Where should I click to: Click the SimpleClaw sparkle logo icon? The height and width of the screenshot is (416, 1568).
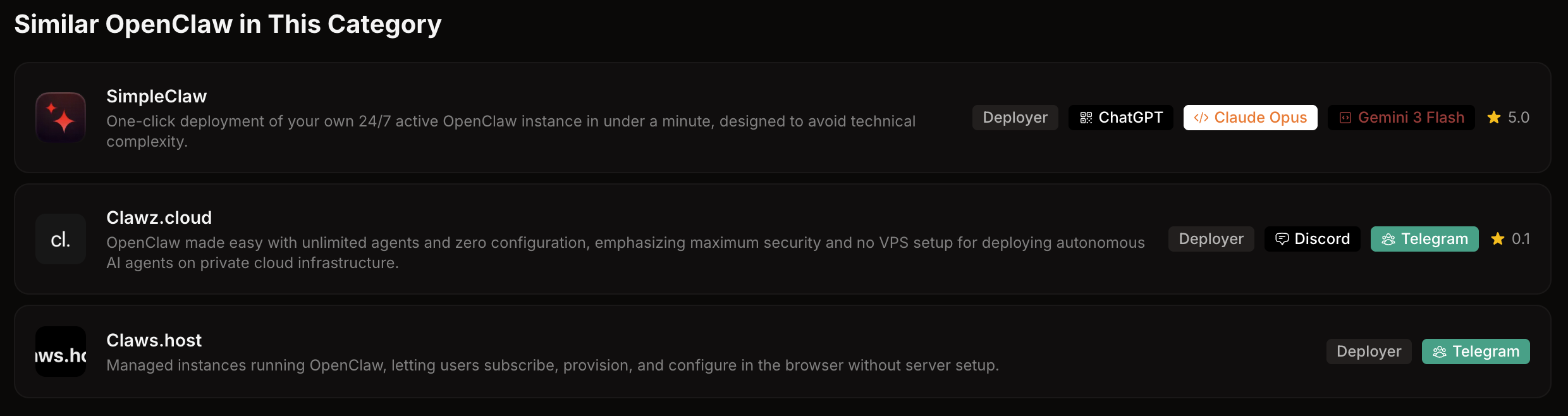(61, 118)
